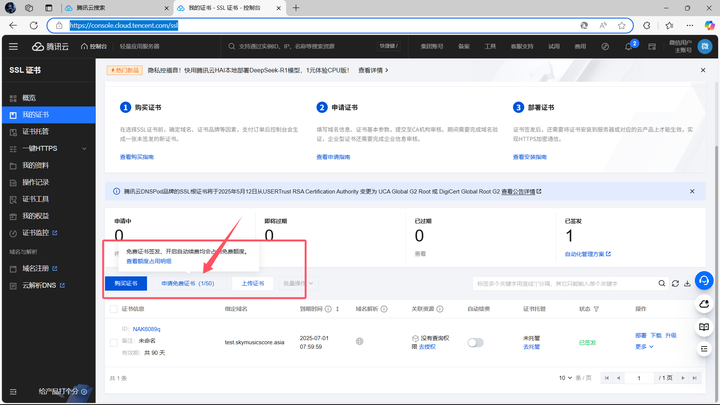Image resolution: width=720 pixels, height=405 pixels.
Task: Click the globe icon in certificate row
Action: [360, 341]
